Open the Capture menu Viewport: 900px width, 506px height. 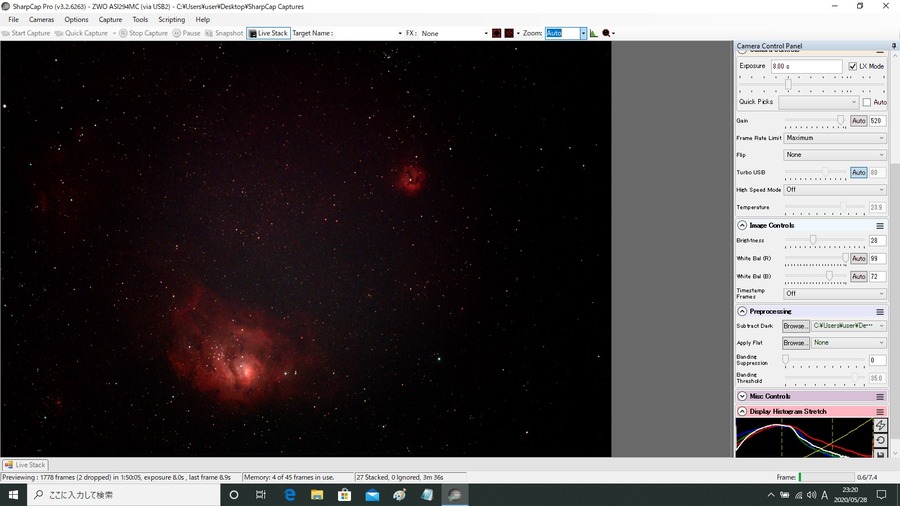110,20
